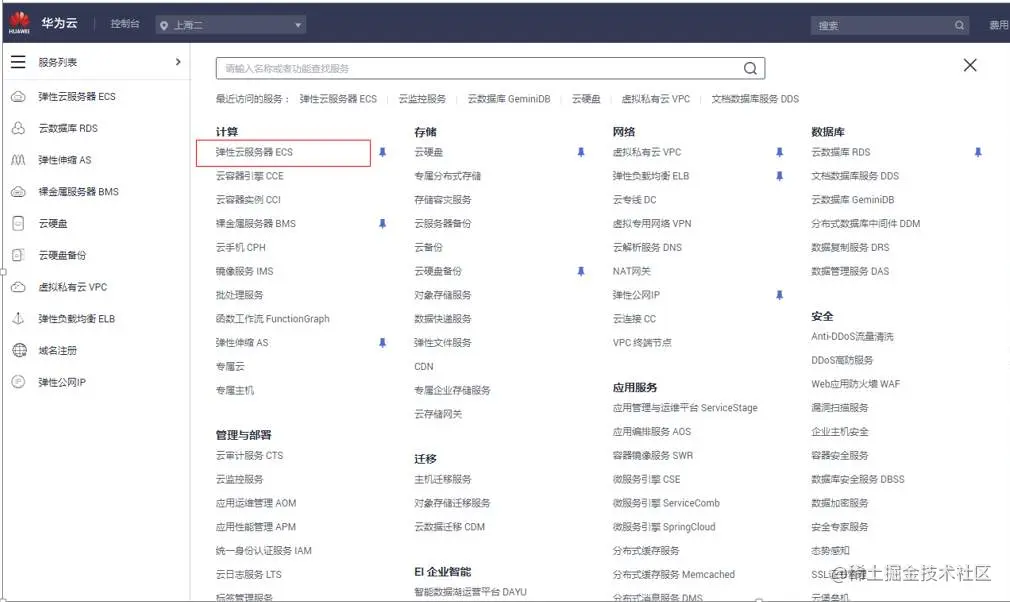The image size is (1010, 602).
Task: Open the 上海二 region dropdown
Action: pyautogui.click(x=231, y=25)
